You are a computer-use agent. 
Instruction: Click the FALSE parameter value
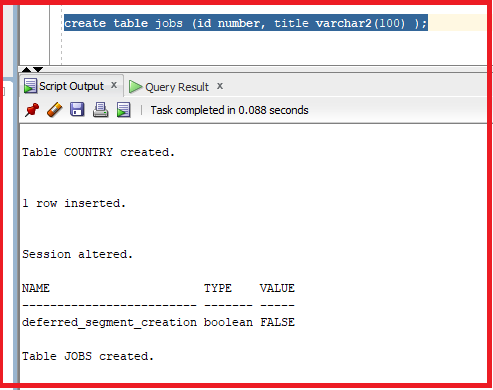[x=277, y=322]
